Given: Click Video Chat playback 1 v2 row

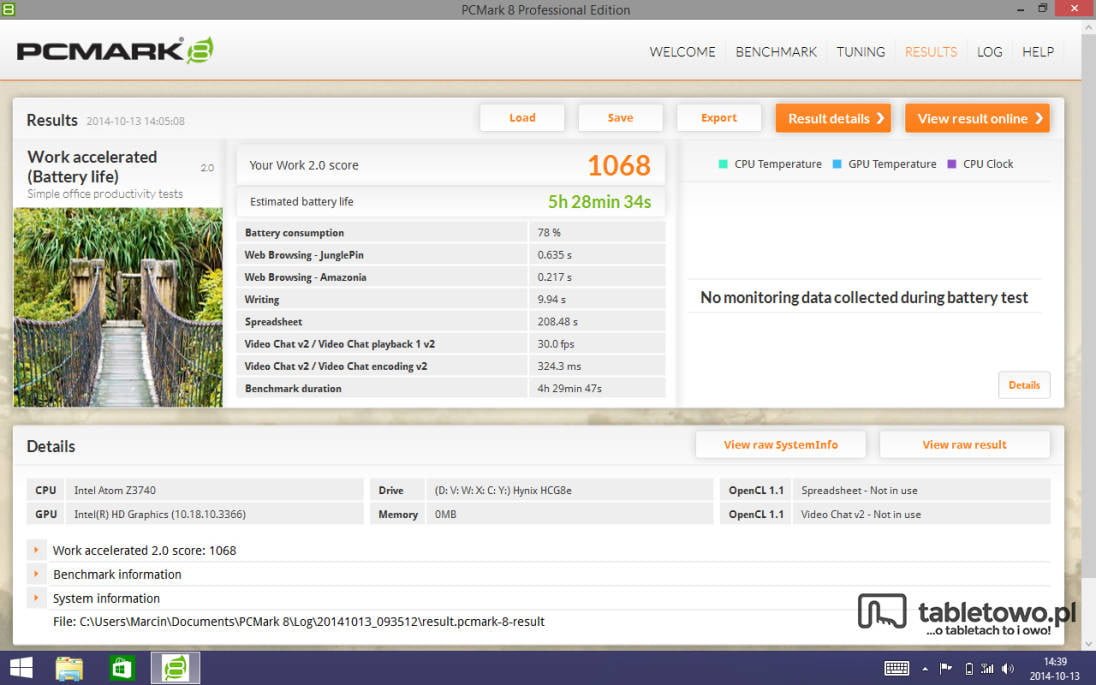Looking at the screenshot, I should [451, 344].
